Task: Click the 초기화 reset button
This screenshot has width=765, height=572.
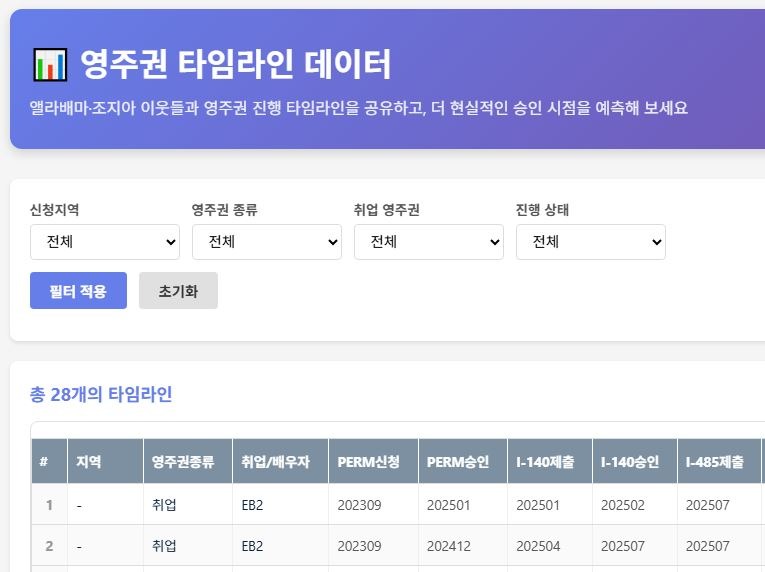Action: tap(178, 291)
